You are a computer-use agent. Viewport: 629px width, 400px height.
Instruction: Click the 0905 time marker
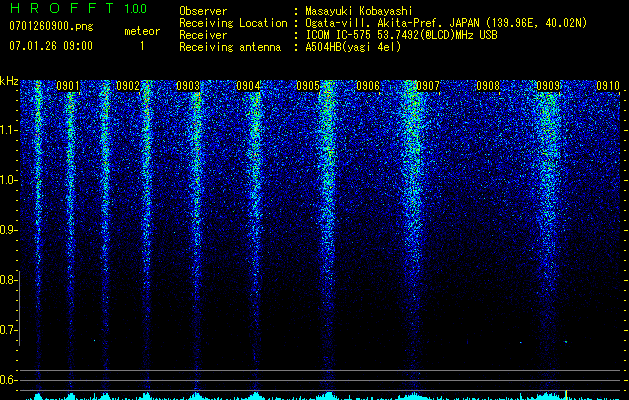308,87
